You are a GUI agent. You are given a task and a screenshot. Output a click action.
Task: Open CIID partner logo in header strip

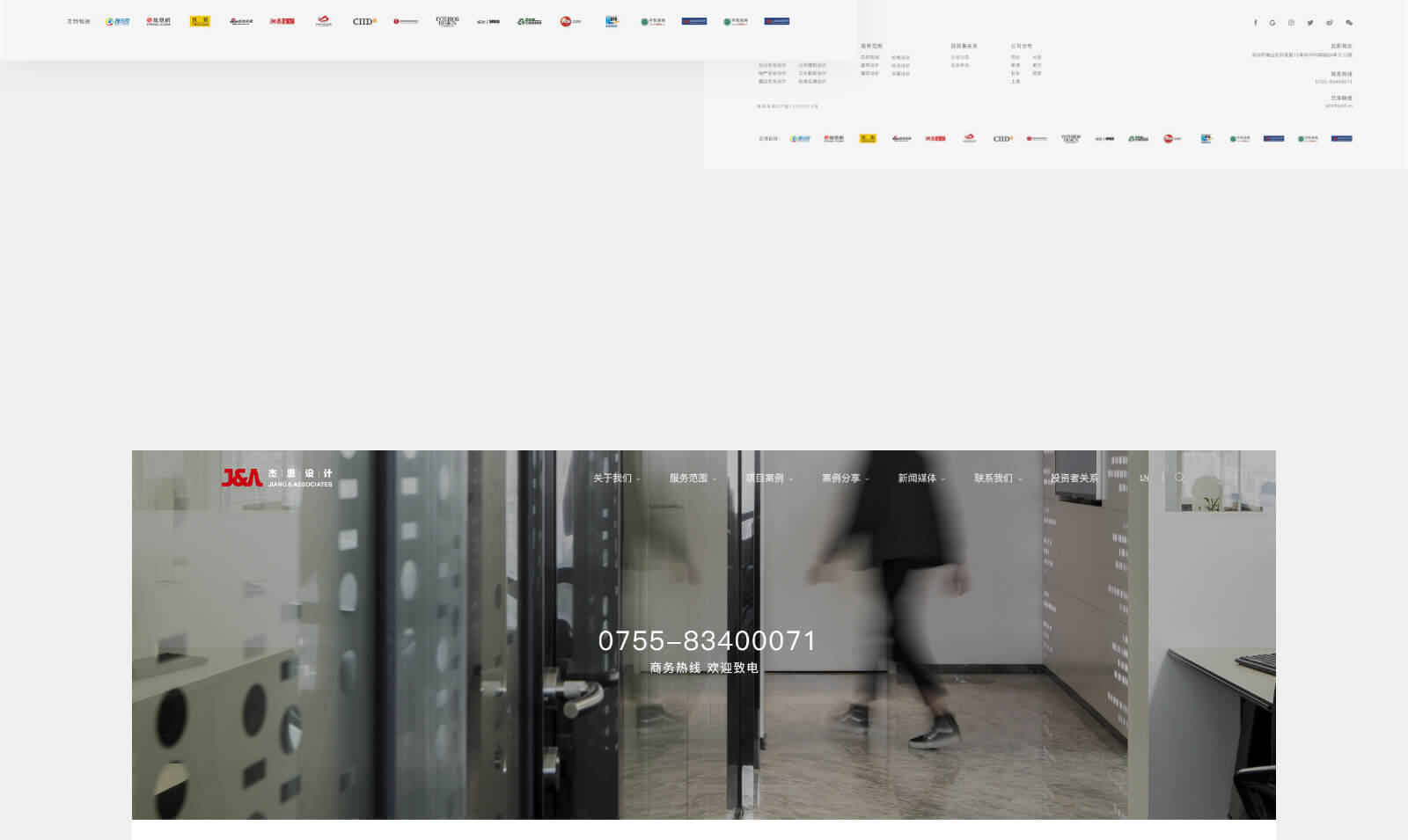[364, 21]
